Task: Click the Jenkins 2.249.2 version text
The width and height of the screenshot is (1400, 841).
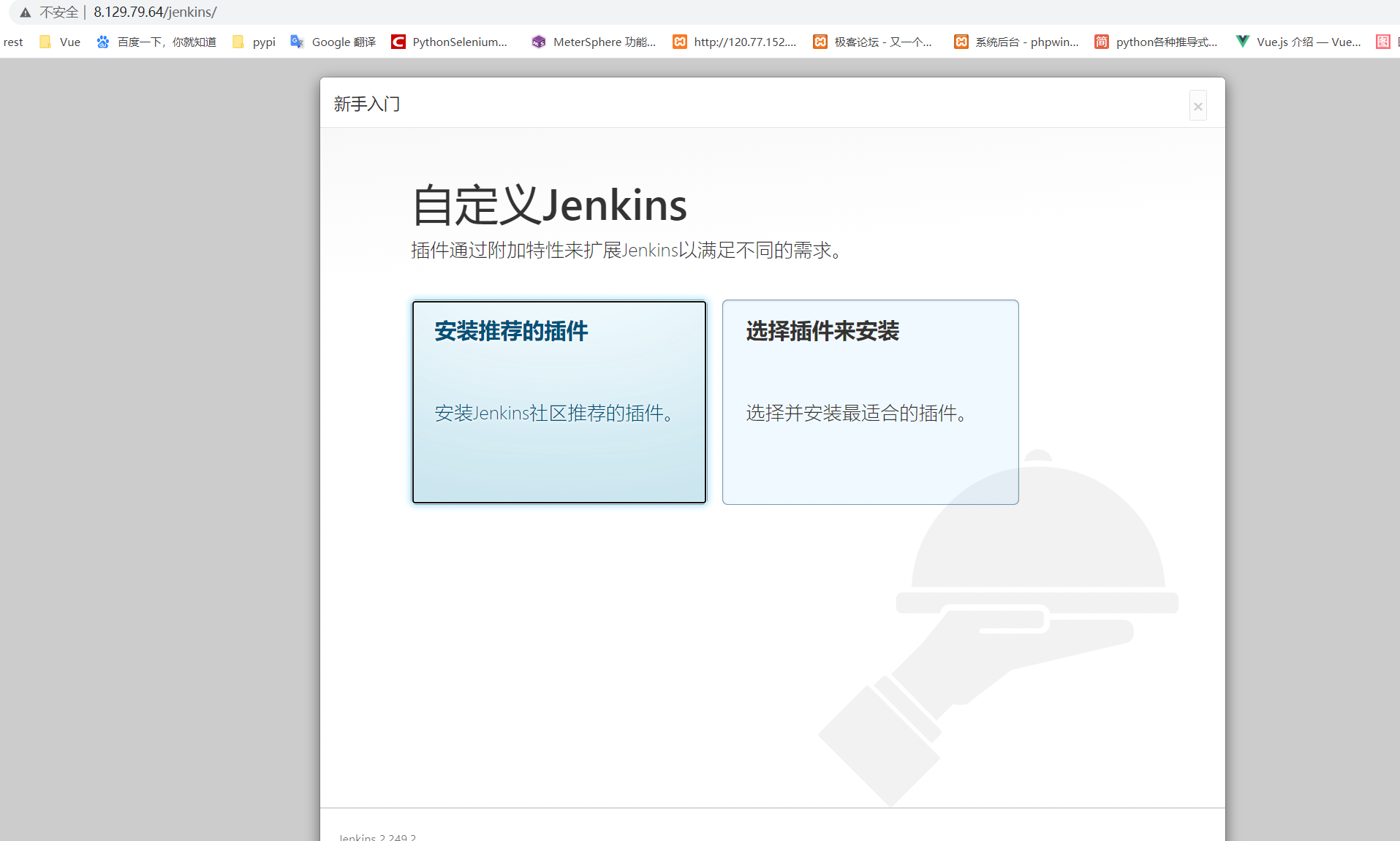Action: coord(377,837)
